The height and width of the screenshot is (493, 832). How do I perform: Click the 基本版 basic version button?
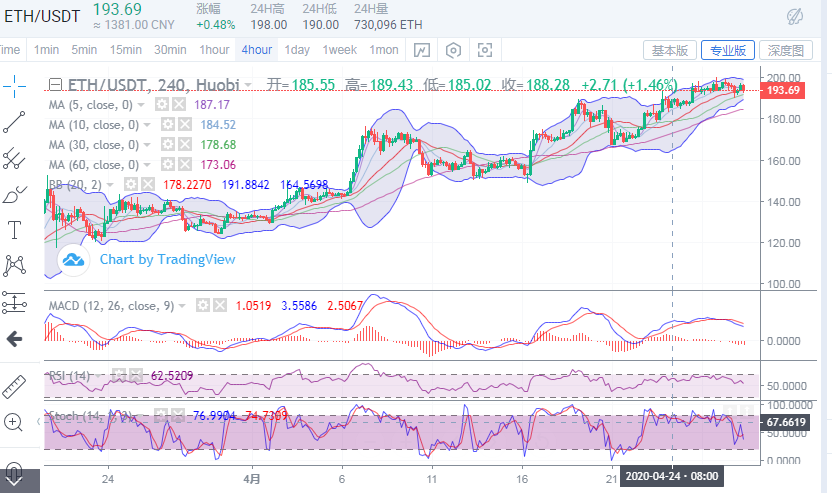pyautogui.click(x=670, y=50)
